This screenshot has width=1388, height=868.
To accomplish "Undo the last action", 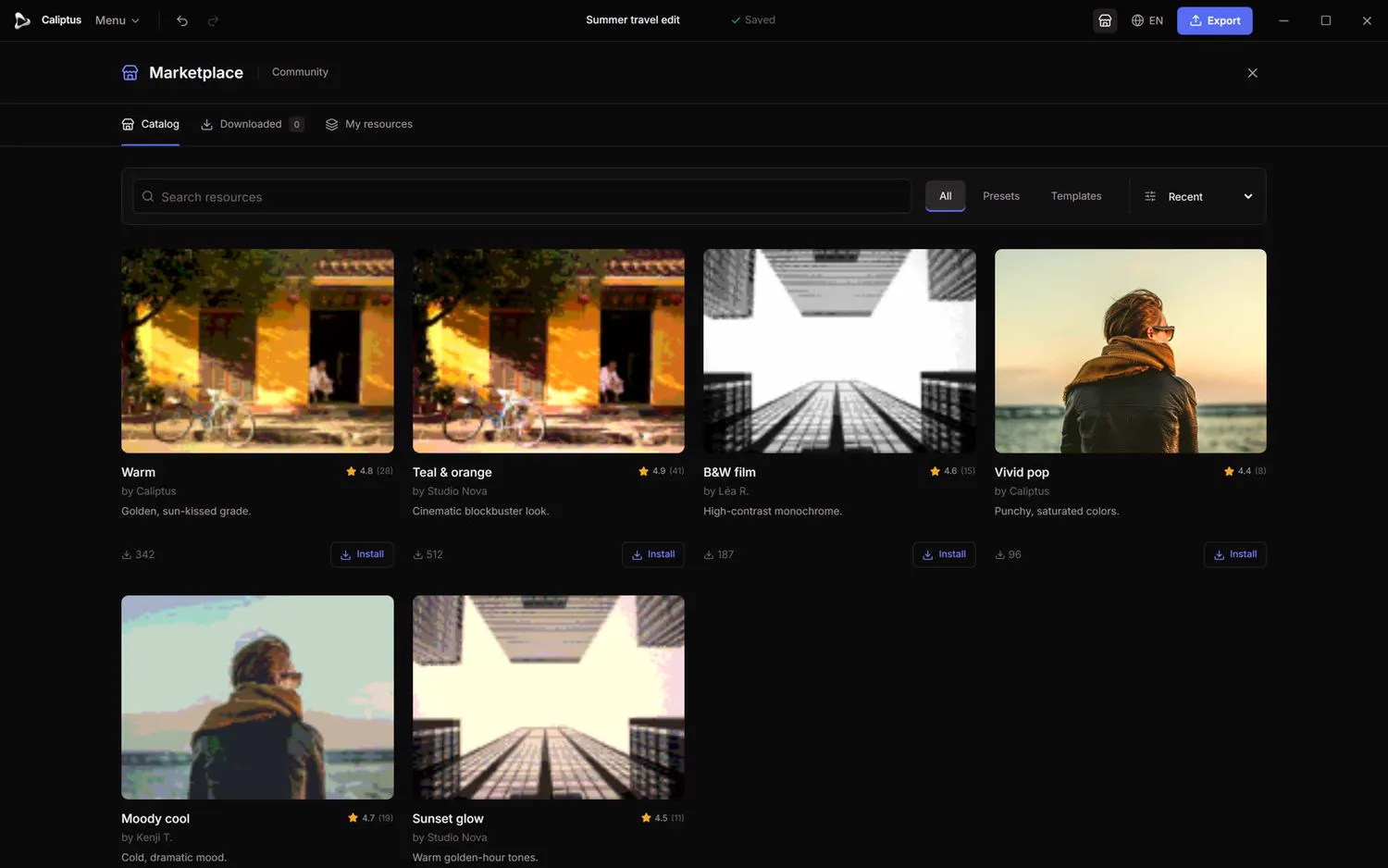I will pos(182,20).
